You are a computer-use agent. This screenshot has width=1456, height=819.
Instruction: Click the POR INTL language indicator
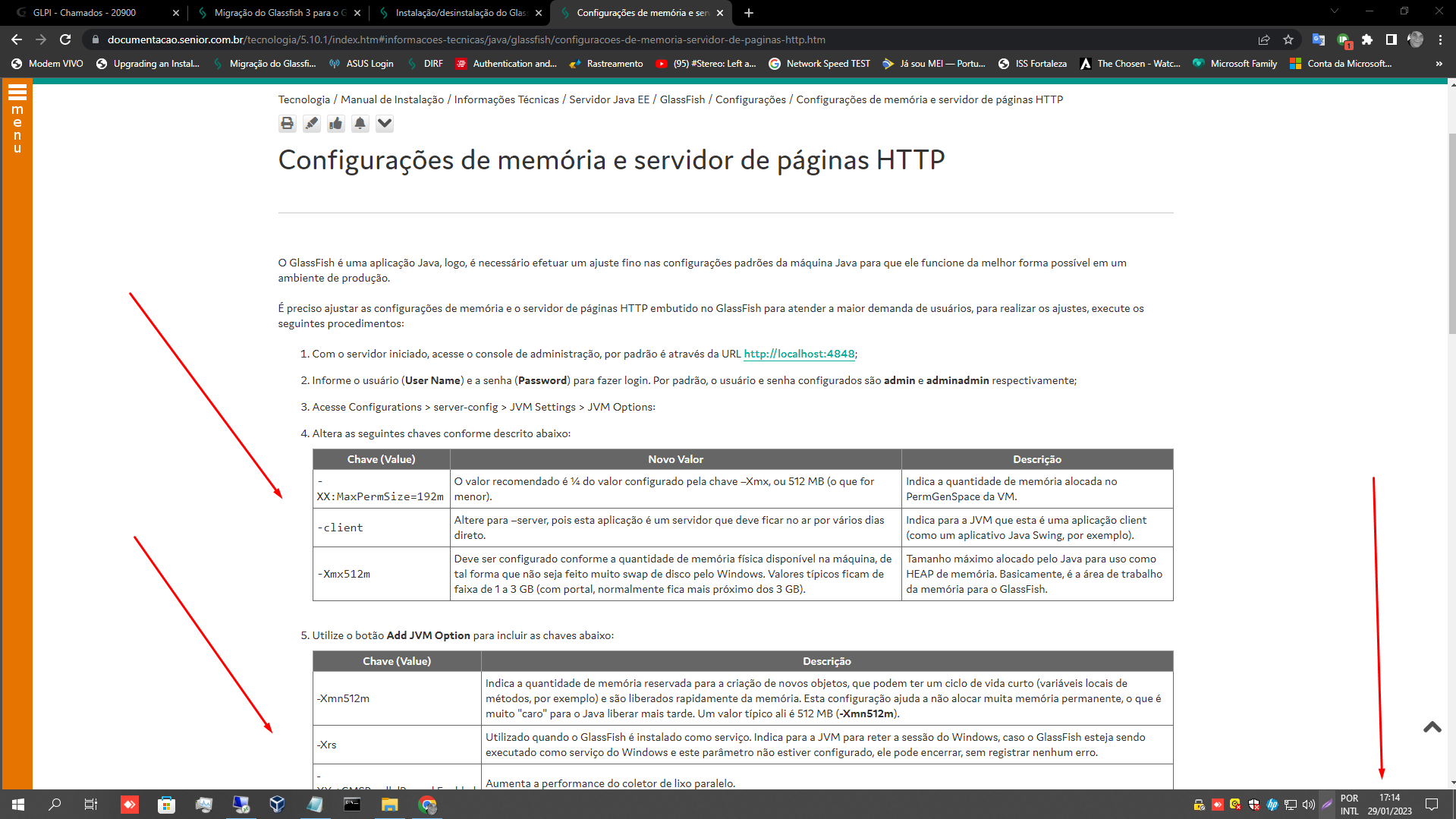[x=1349, y=805]
